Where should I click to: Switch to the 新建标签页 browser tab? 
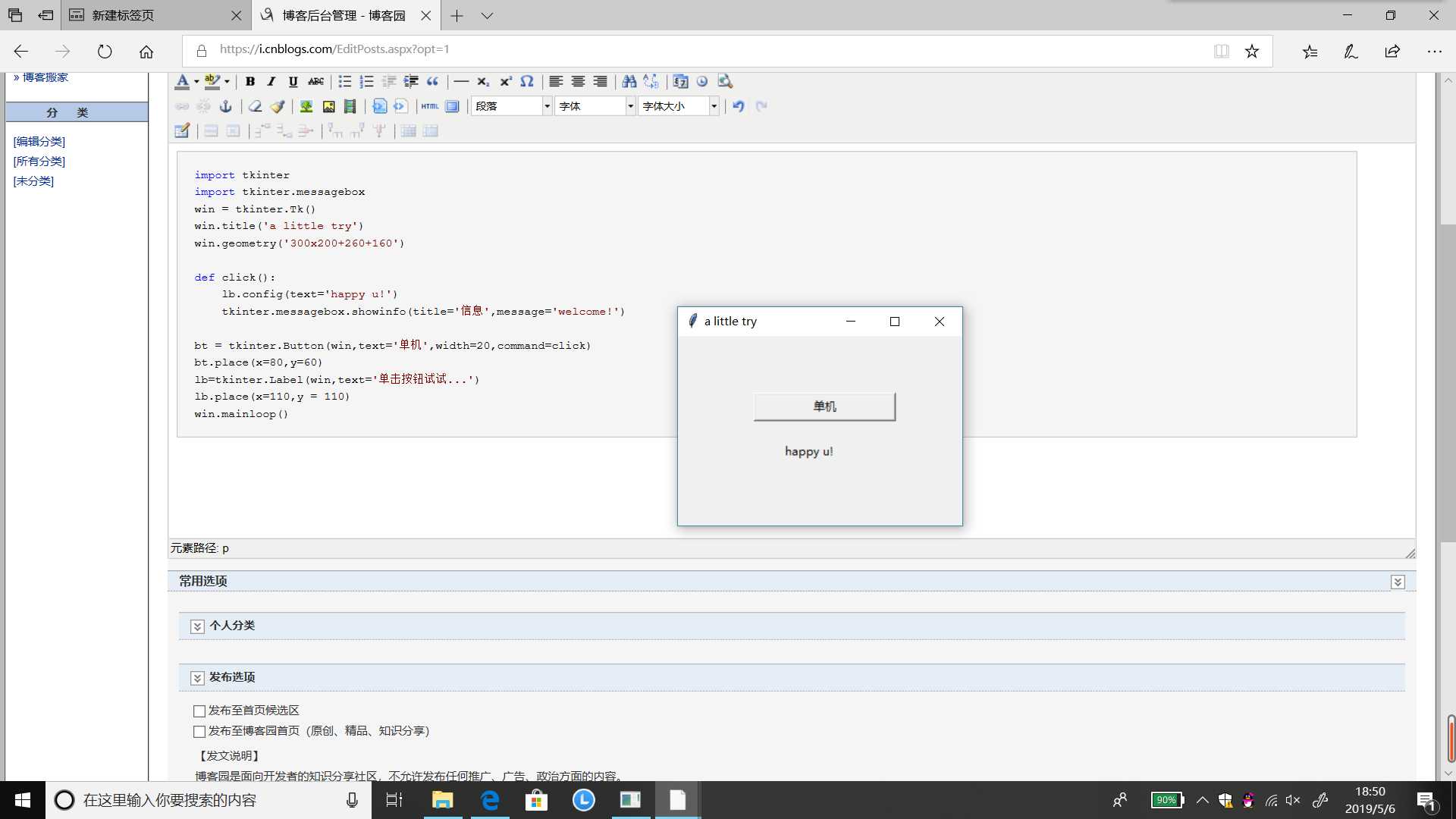click(155, 15)
